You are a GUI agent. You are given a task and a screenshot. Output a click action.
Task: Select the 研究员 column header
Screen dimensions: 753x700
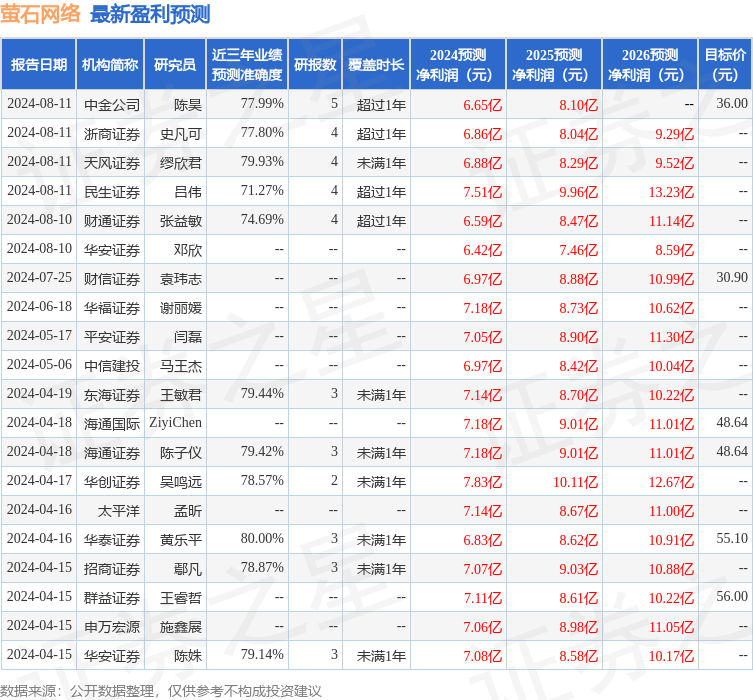[x=175, y=64]
